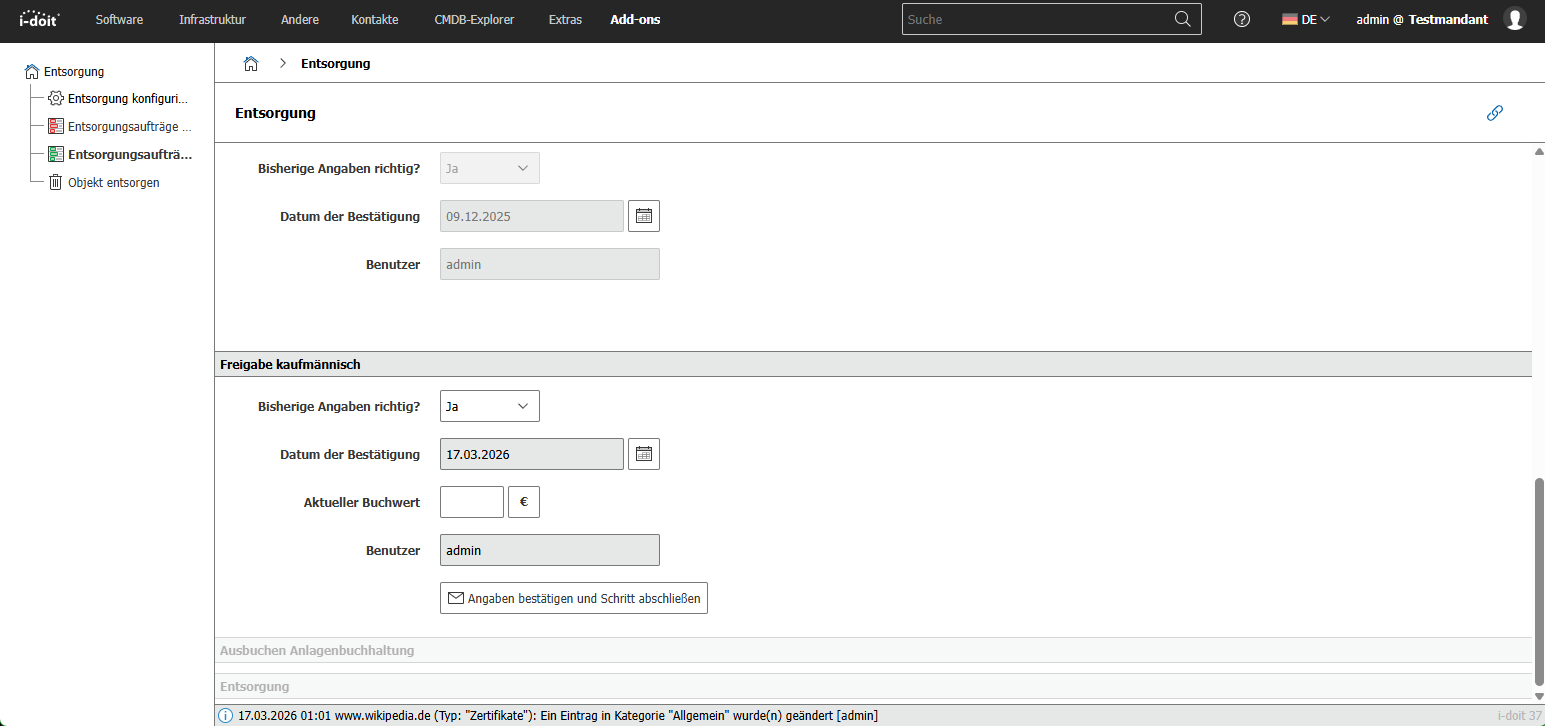1545x726 pixels.
Task: Click inside the Aktueller Buchwert input field
Action: (471, 502)
